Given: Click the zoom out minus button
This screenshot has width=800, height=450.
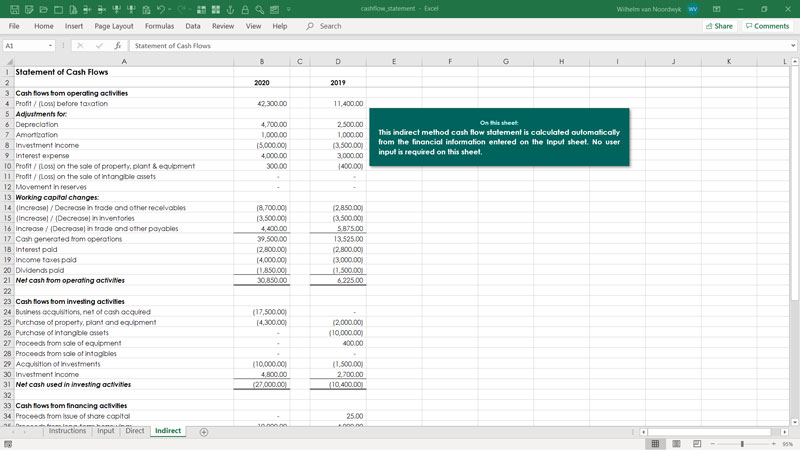Looking at the screenshot, I should click(712, 444).
